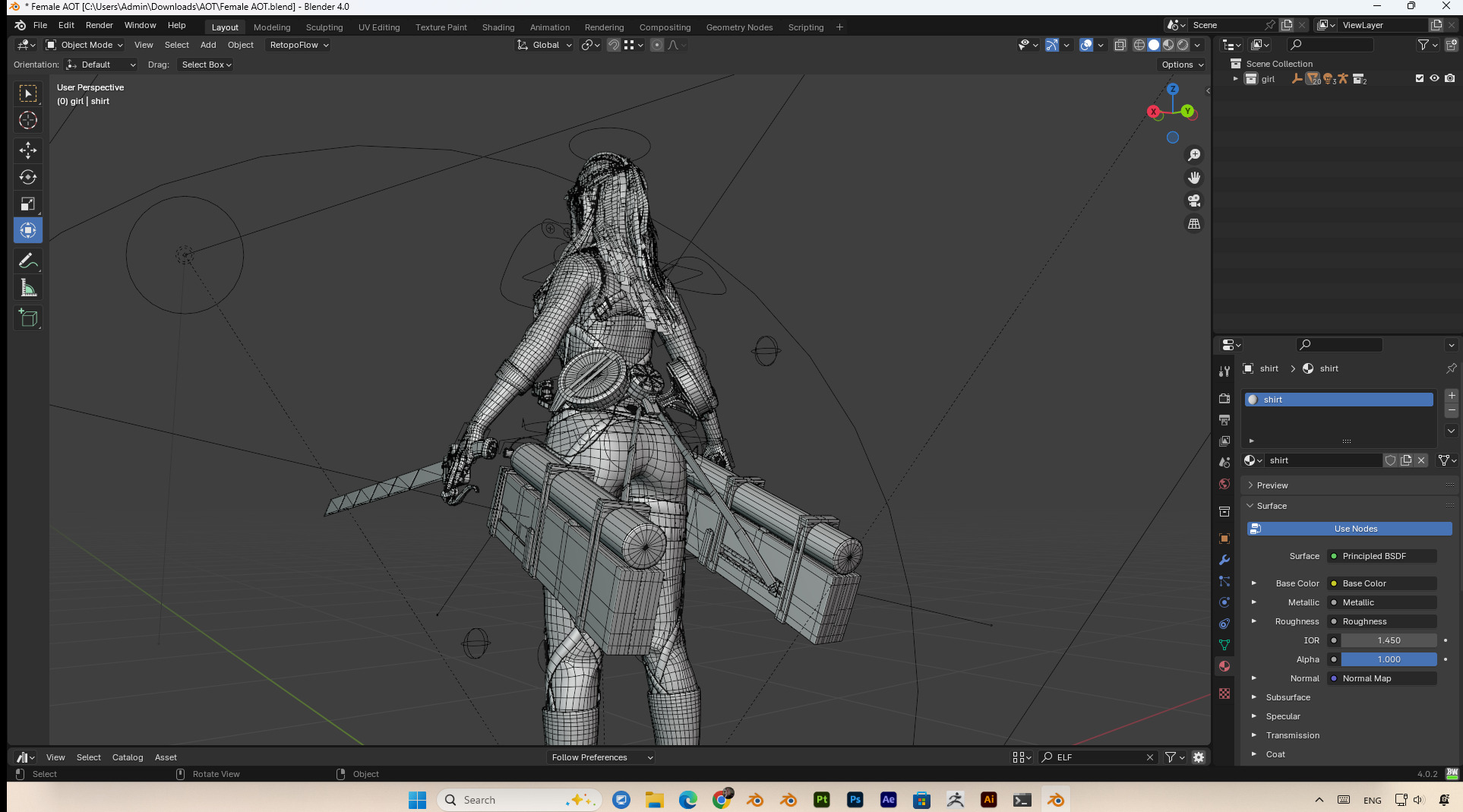Select the Measure tool
The width and height of the screenshot is (1463, 812).
click(28, 288)
